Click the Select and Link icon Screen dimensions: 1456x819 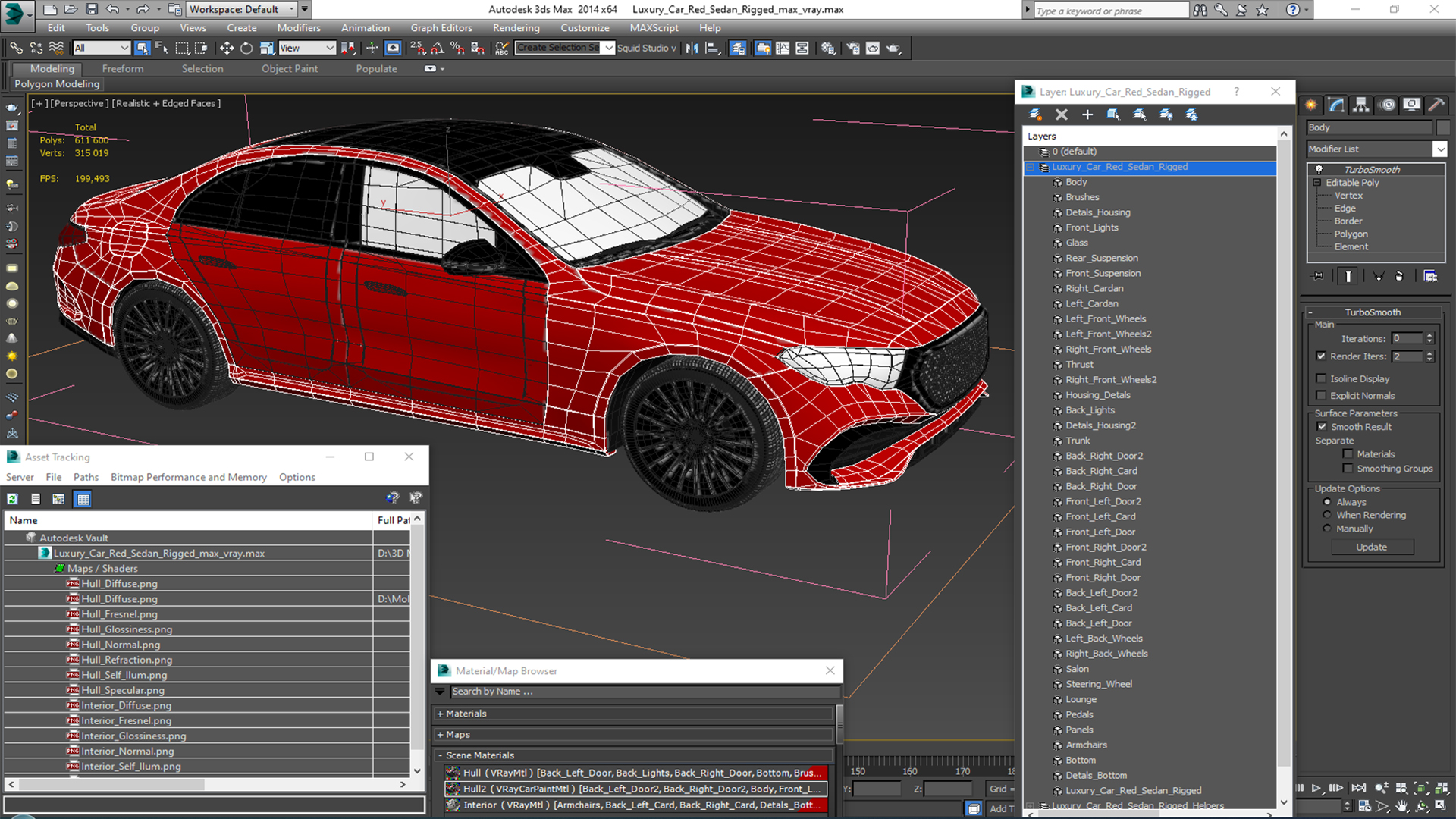(x=16, y=48)
